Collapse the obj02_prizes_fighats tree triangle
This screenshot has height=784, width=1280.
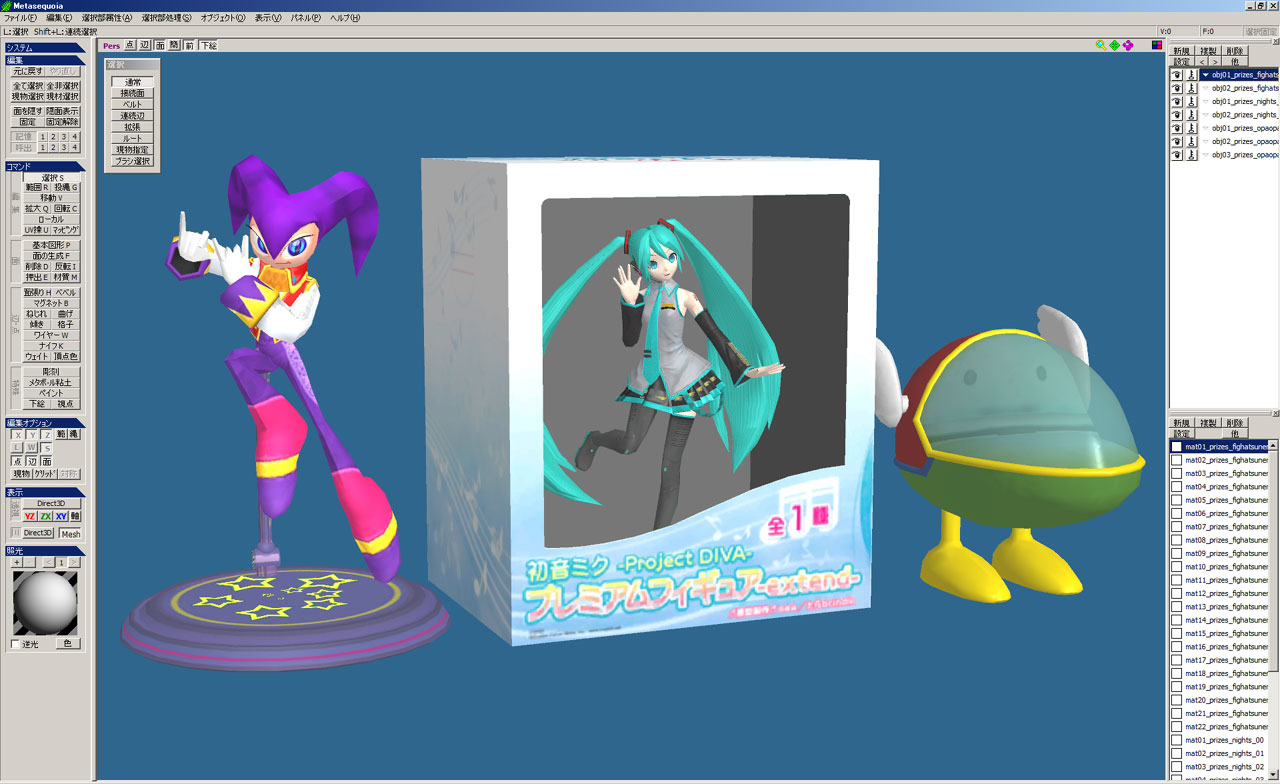click(1206, 88)
